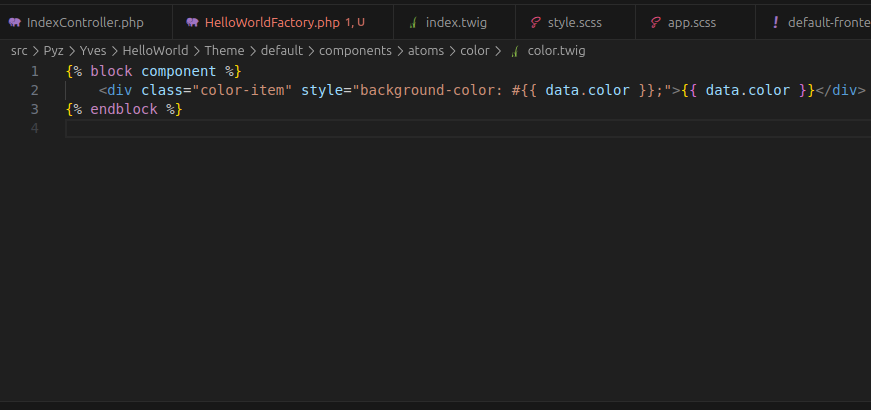871x410 pixels.
Task: Click line number 1 in the gutter
Action: point(35,71)
